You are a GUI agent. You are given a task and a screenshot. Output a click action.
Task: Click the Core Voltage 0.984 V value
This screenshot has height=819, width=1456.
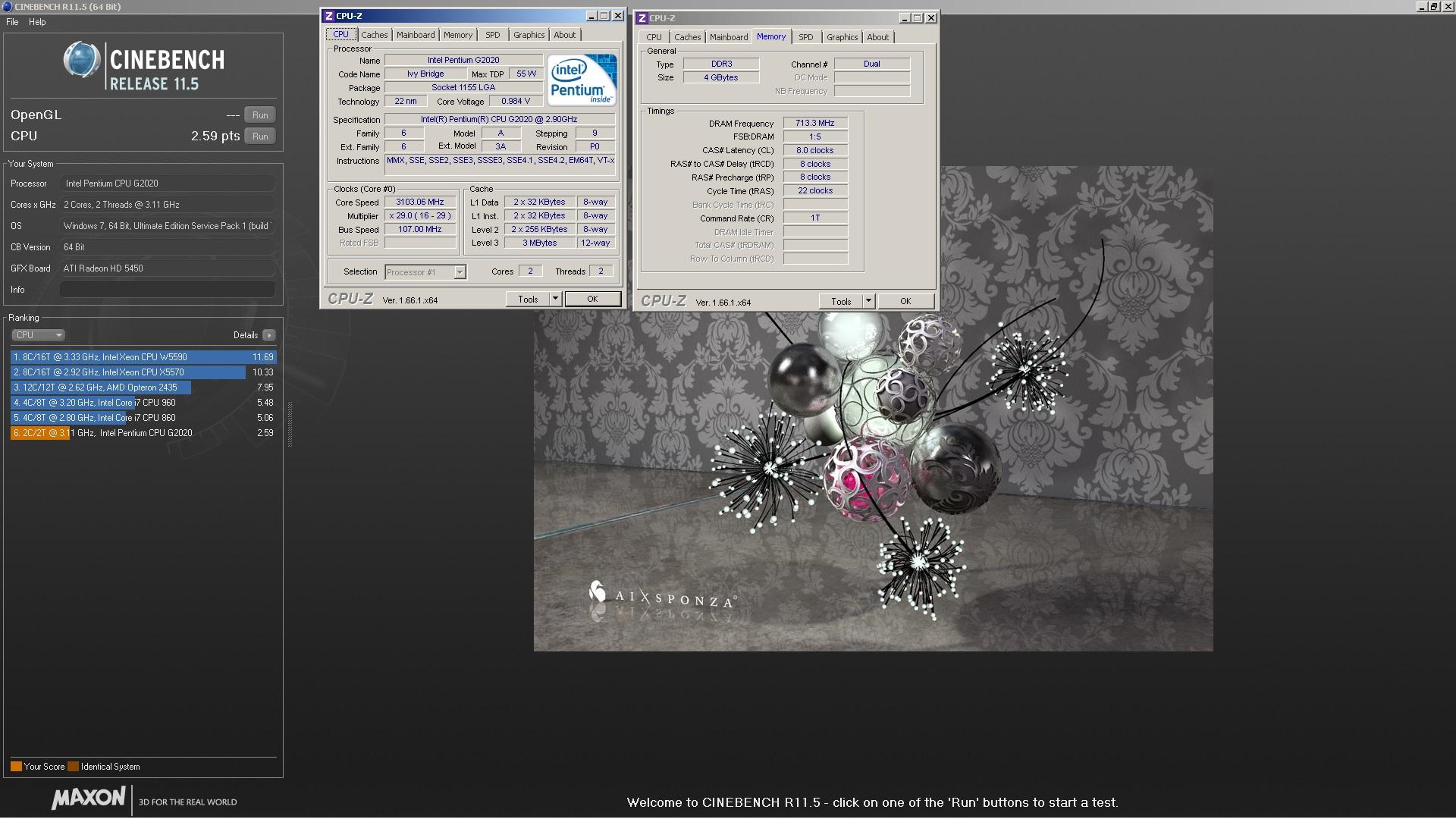tap(516, 102)
